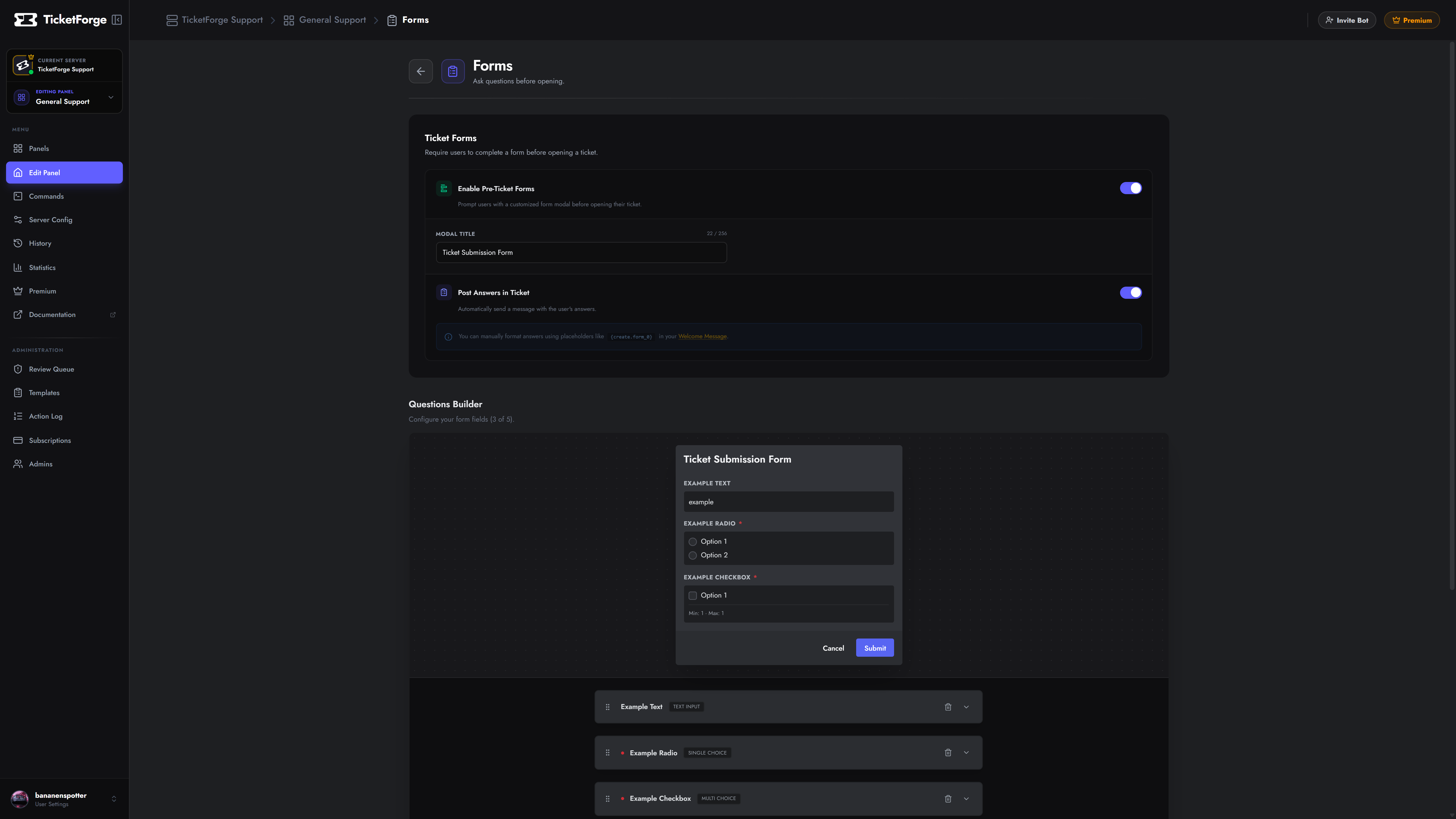Follow the Welcome Message link
The width and height of the screenshot is (1456, 819).
tap(702, 336)
